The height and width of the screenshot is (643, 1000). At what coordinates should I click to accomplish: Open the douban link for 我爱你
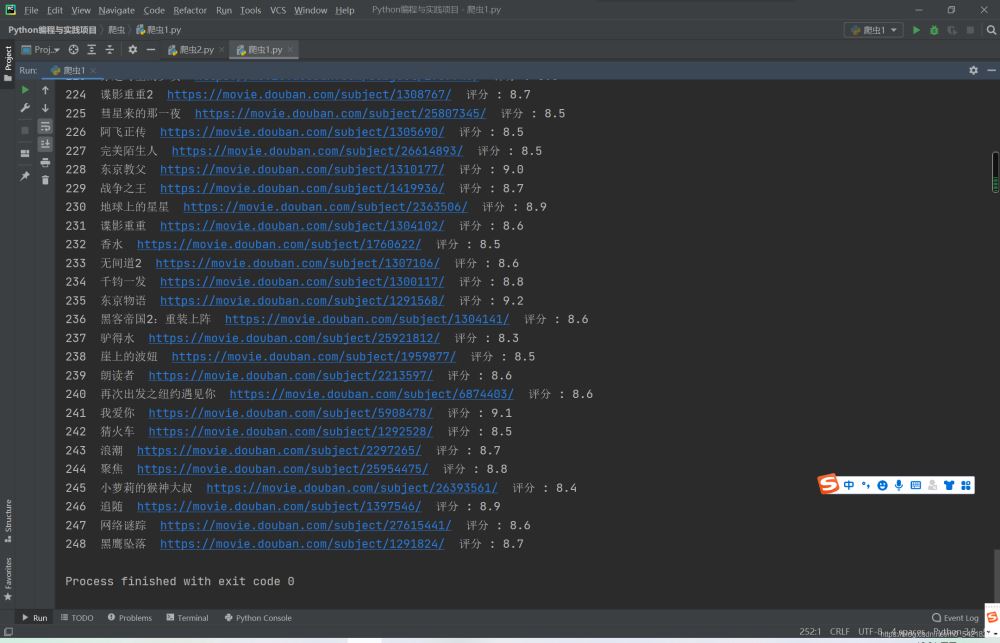coord(290,413)
